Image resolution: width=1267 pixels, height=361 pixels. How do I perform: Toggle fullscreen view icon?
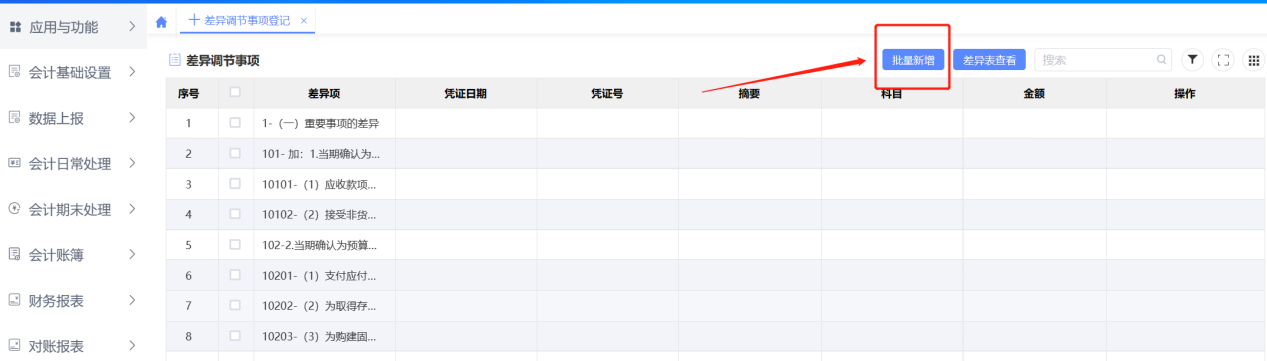1222,60
